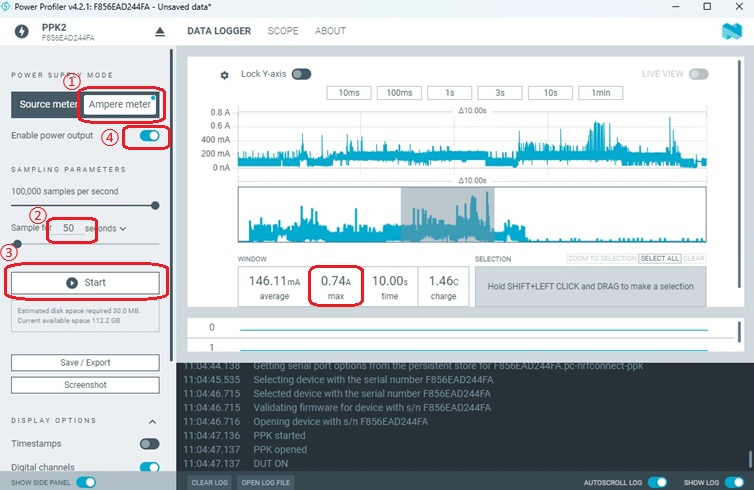Screen dimensions: 754x490
Task: Click the '100,000 samples per second' label
Action: 64,191
